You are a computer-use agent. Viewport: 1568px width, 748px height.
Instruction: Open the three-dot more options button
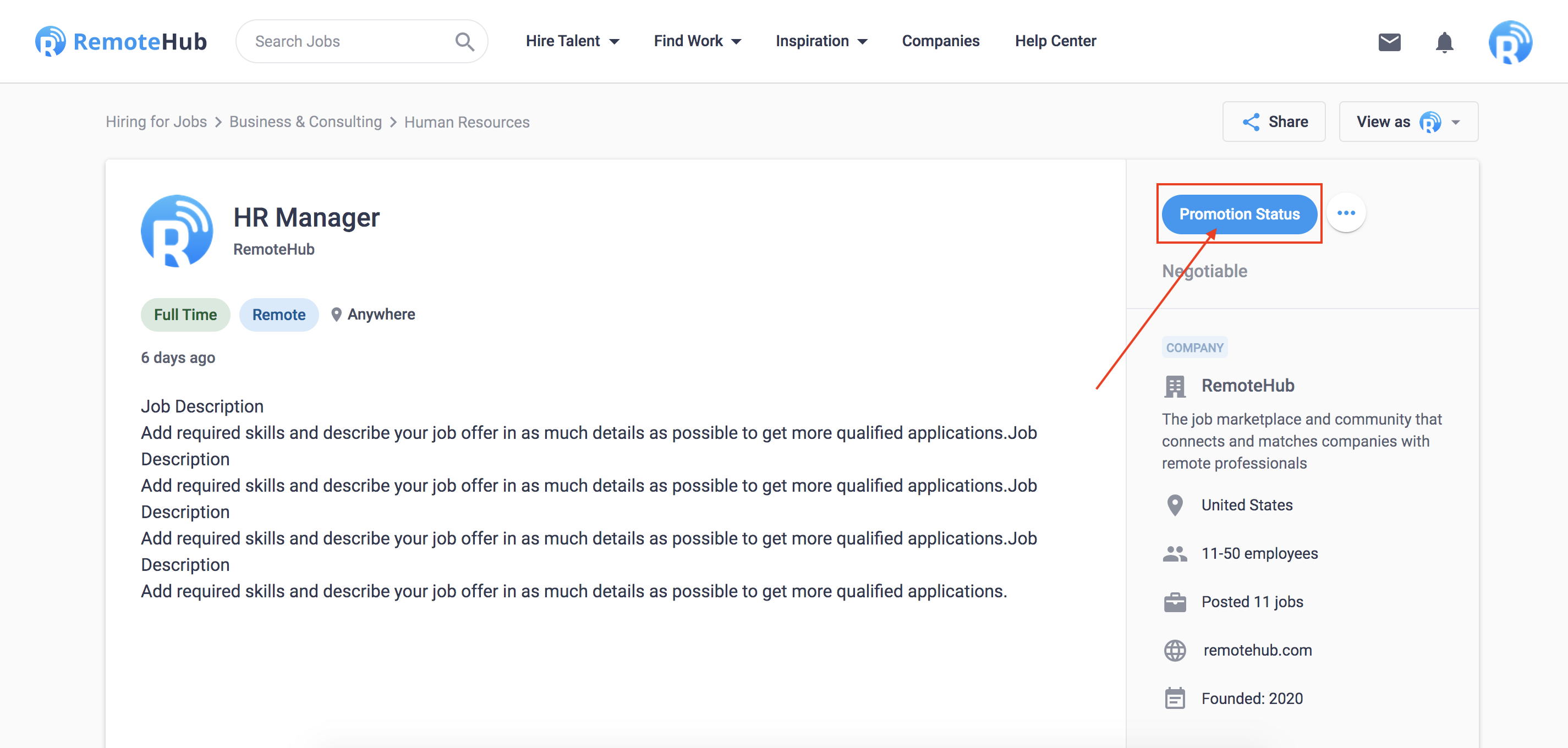[1346, 213]
